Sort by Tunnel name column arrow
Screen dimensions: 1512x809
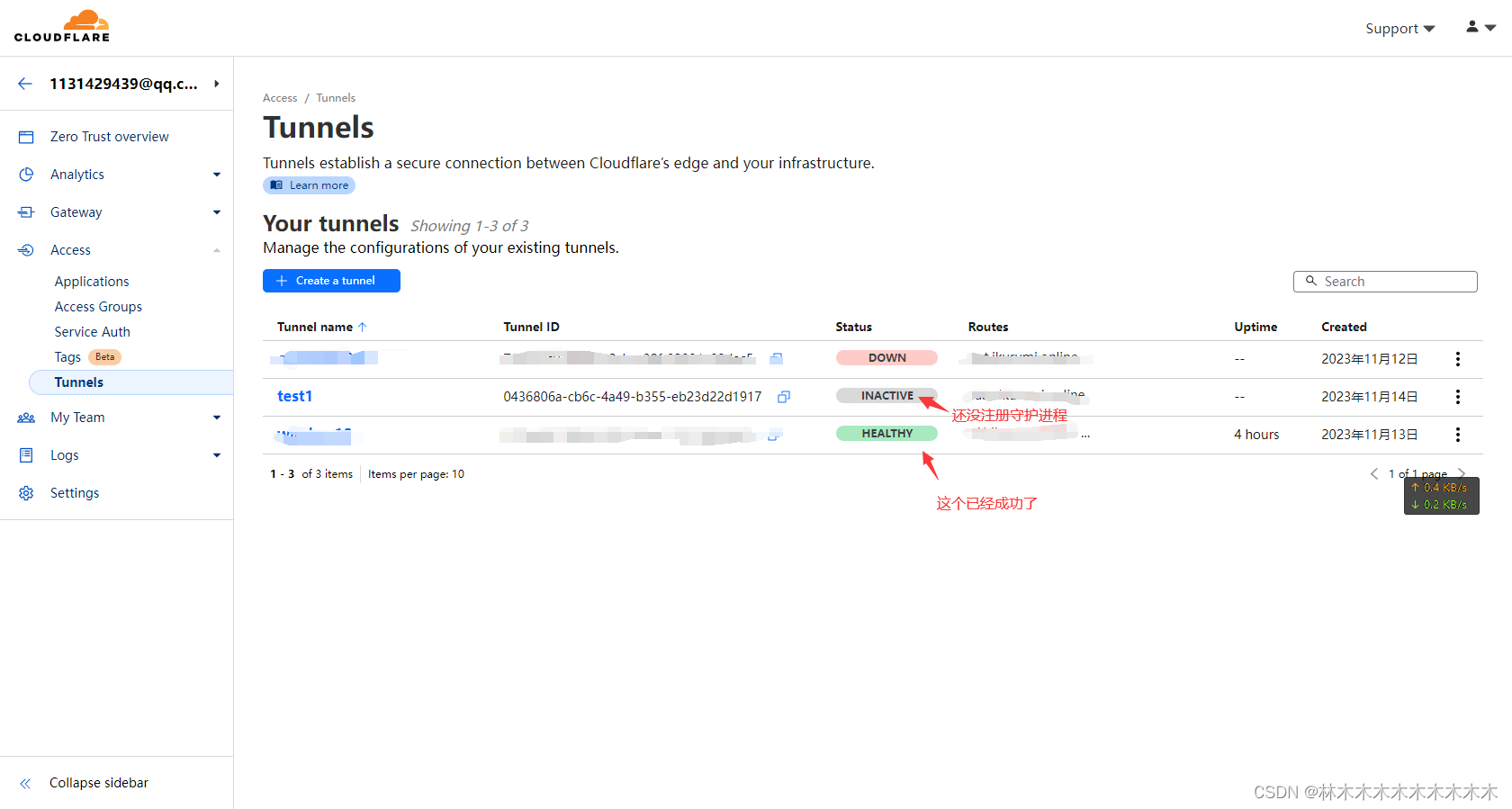363,328
